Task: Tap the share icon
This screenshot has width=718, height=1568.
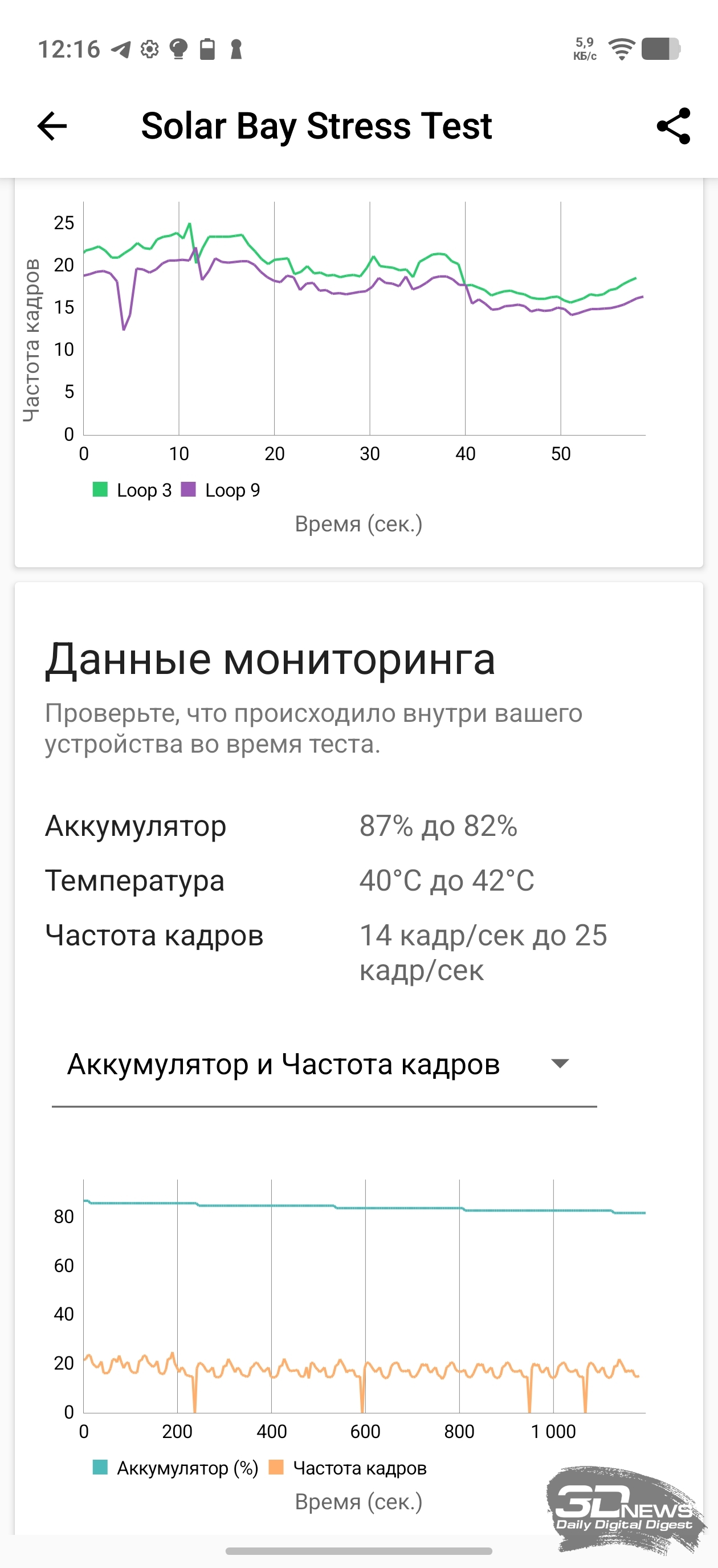Action: pos(674,126)
